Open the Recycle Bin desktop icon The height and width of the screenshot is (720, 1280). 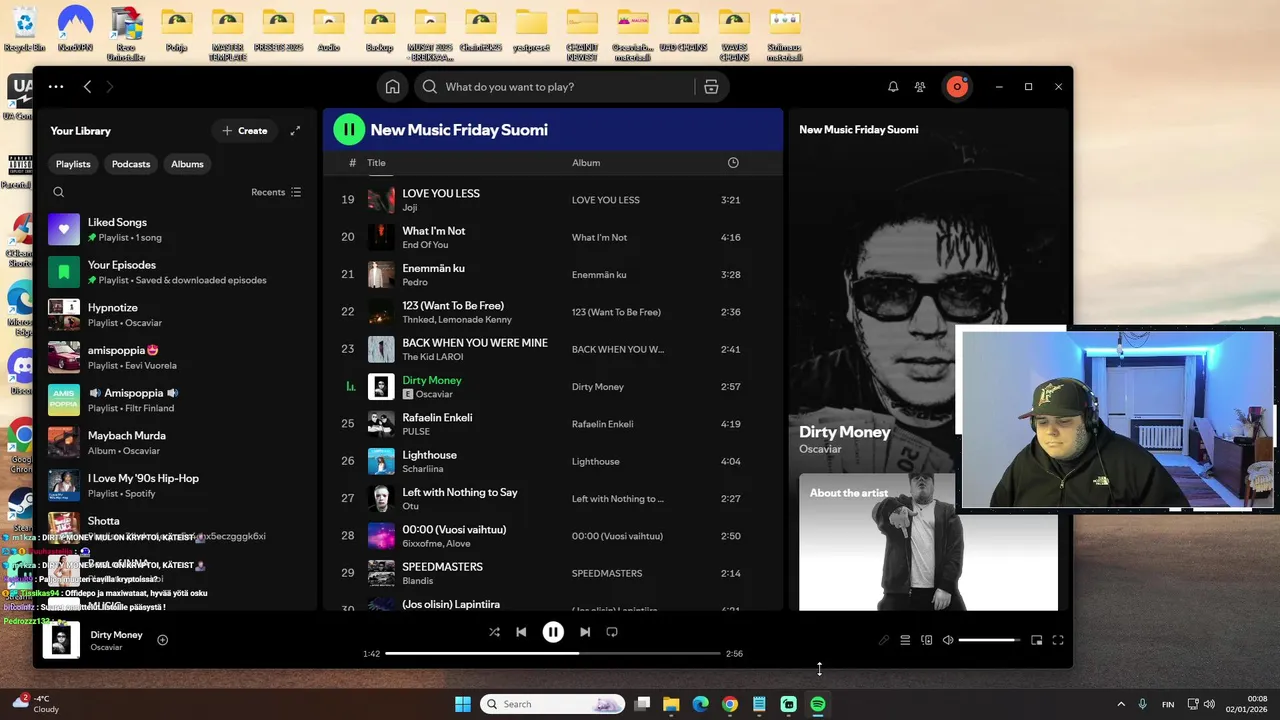[x=25, y=28]
